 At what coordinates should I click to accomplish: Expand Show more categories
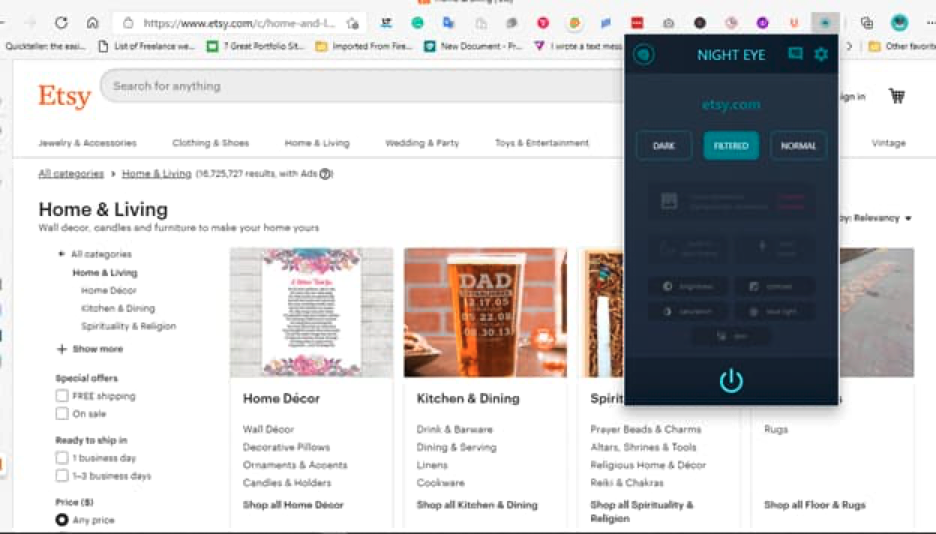90,349
